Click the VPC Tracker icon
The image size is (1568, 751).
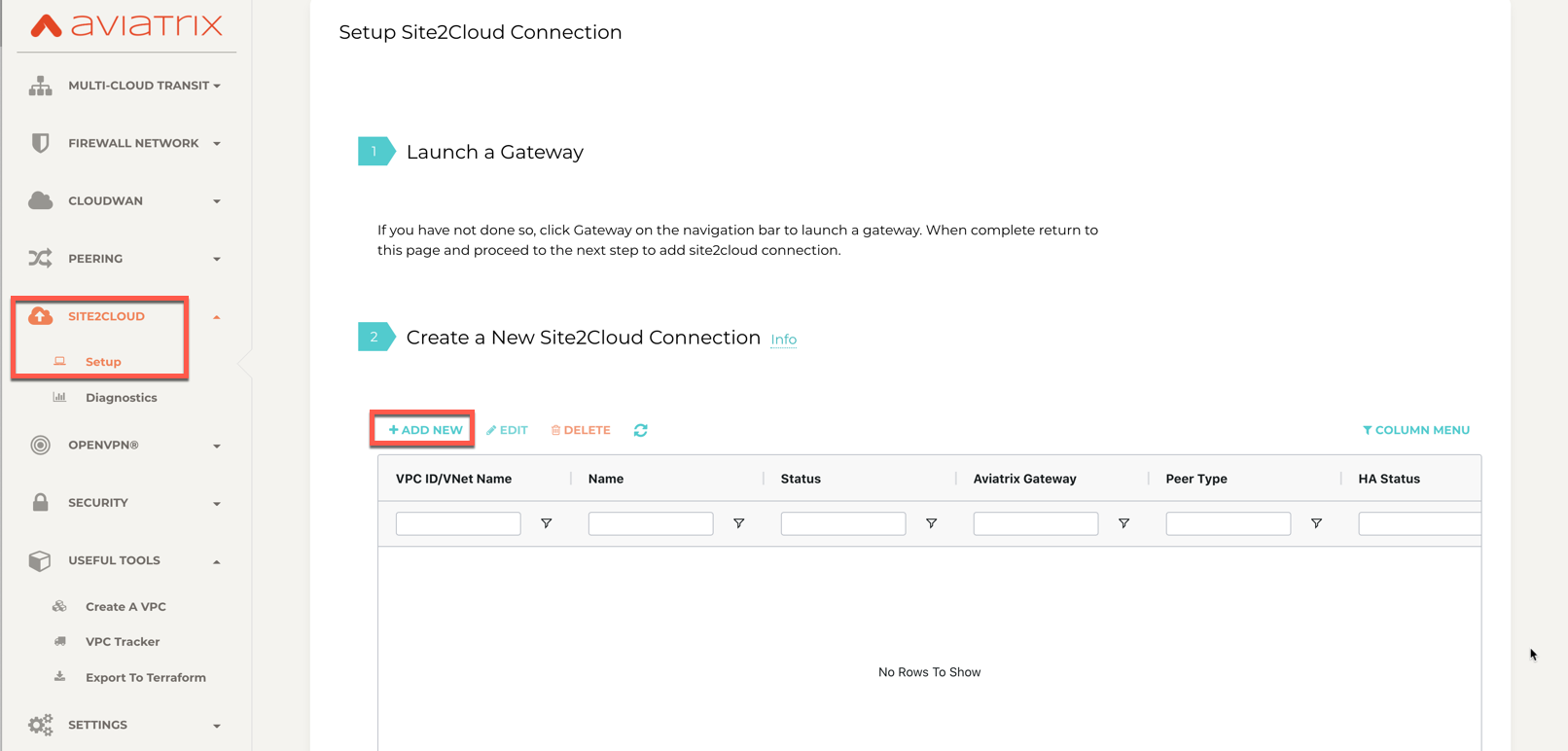click(x=59, y=641)
